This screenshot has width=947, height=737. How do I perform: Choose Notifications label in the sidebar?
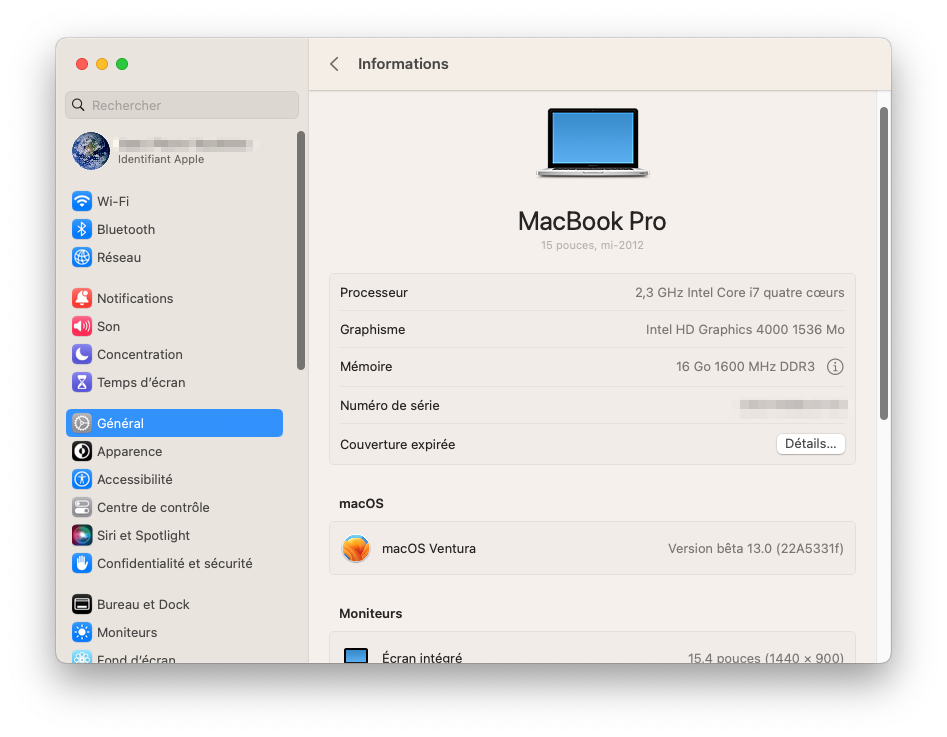click(x=135, y=298)
